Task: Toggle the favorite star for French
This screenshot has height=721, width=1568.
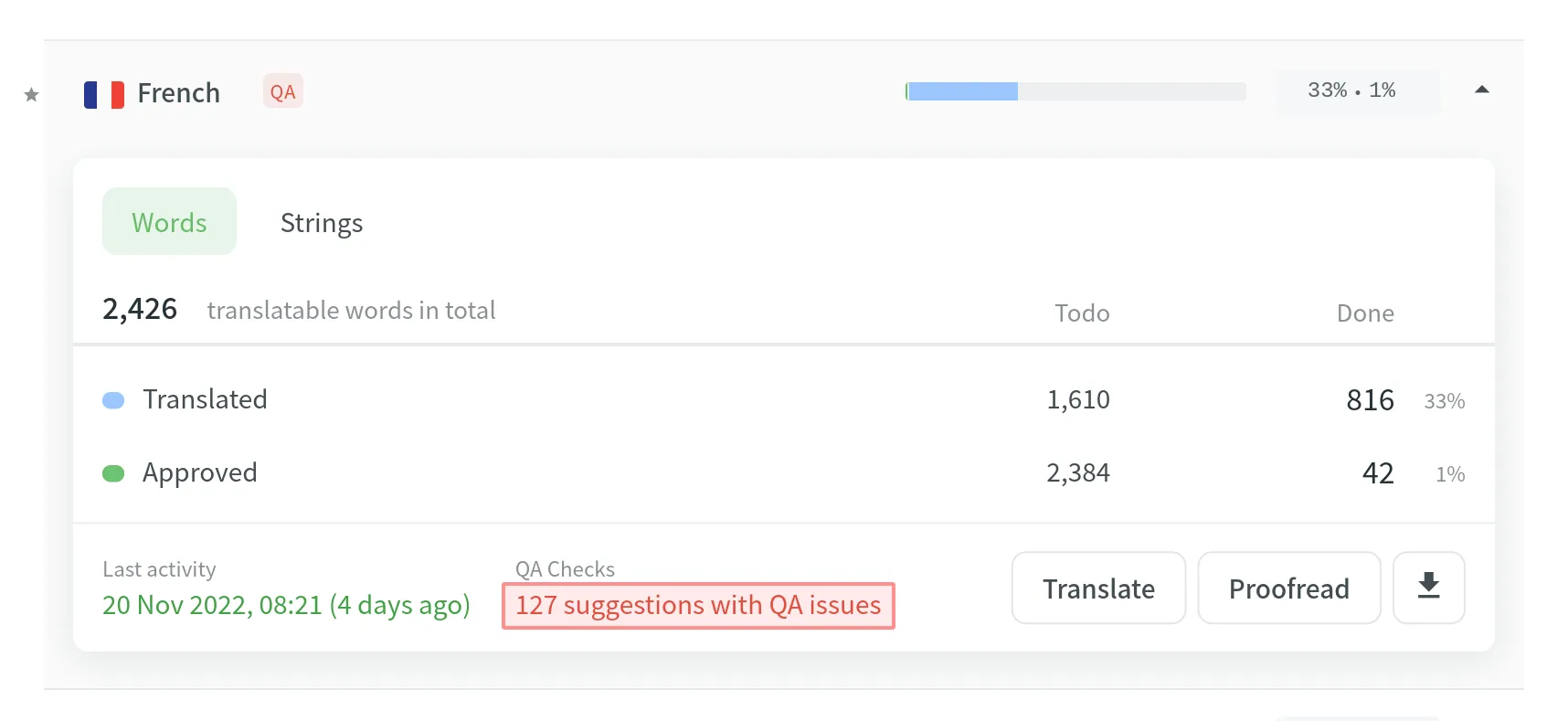Action: (30, 95)
